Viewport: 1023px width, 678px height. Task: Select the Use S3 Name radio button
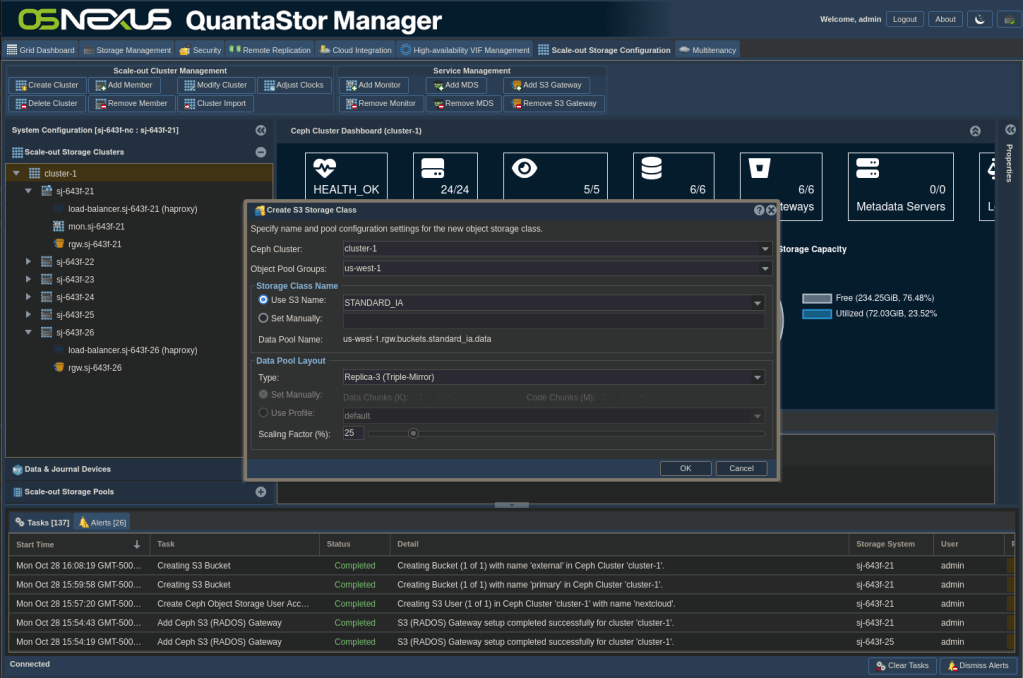264,300
